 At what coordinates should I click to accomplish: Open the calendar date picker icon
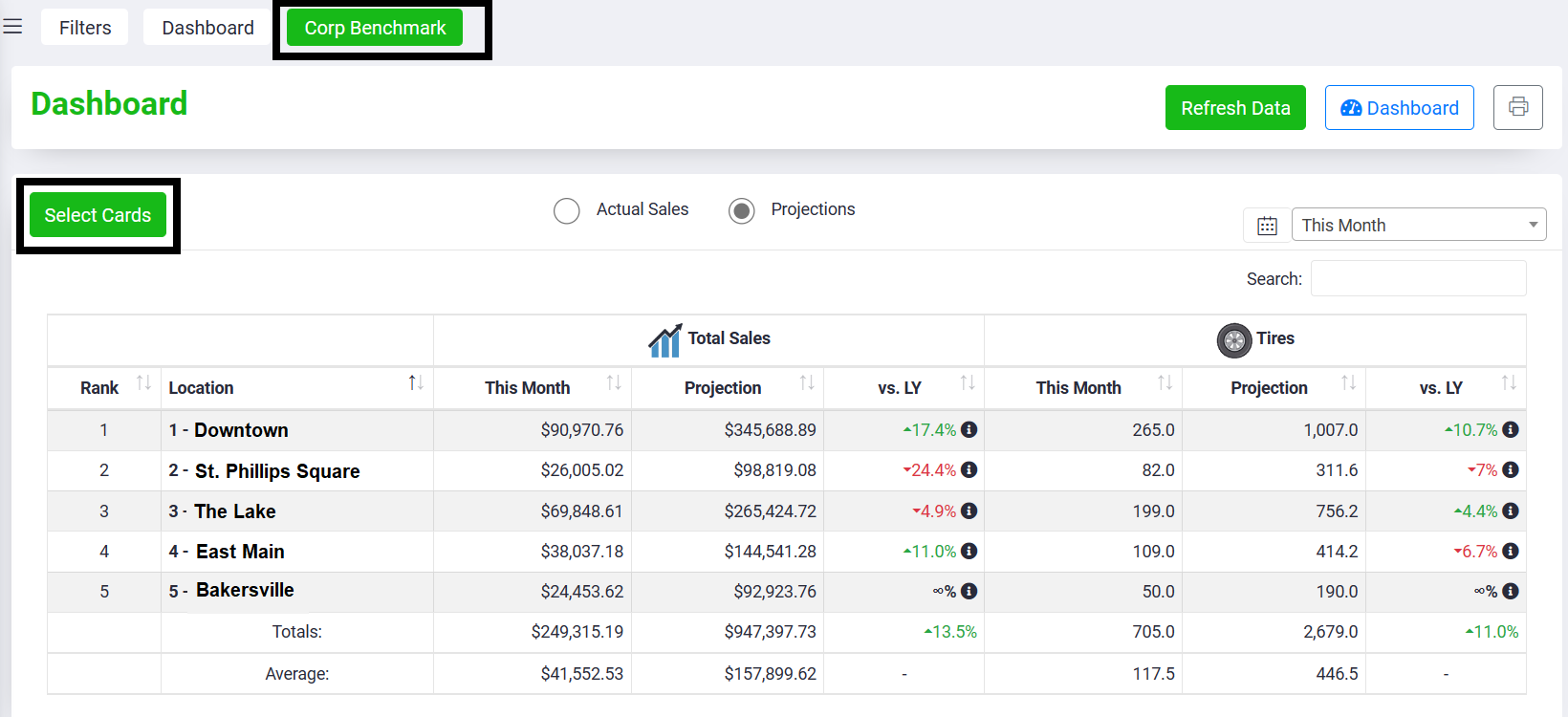pos(1267,226)
